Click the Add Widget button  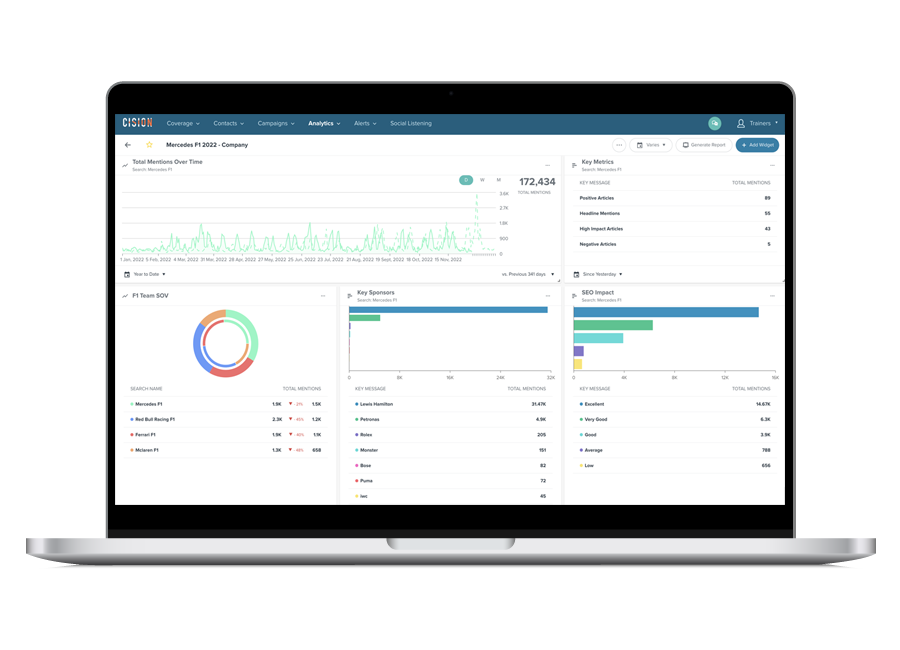coord(757,145)
